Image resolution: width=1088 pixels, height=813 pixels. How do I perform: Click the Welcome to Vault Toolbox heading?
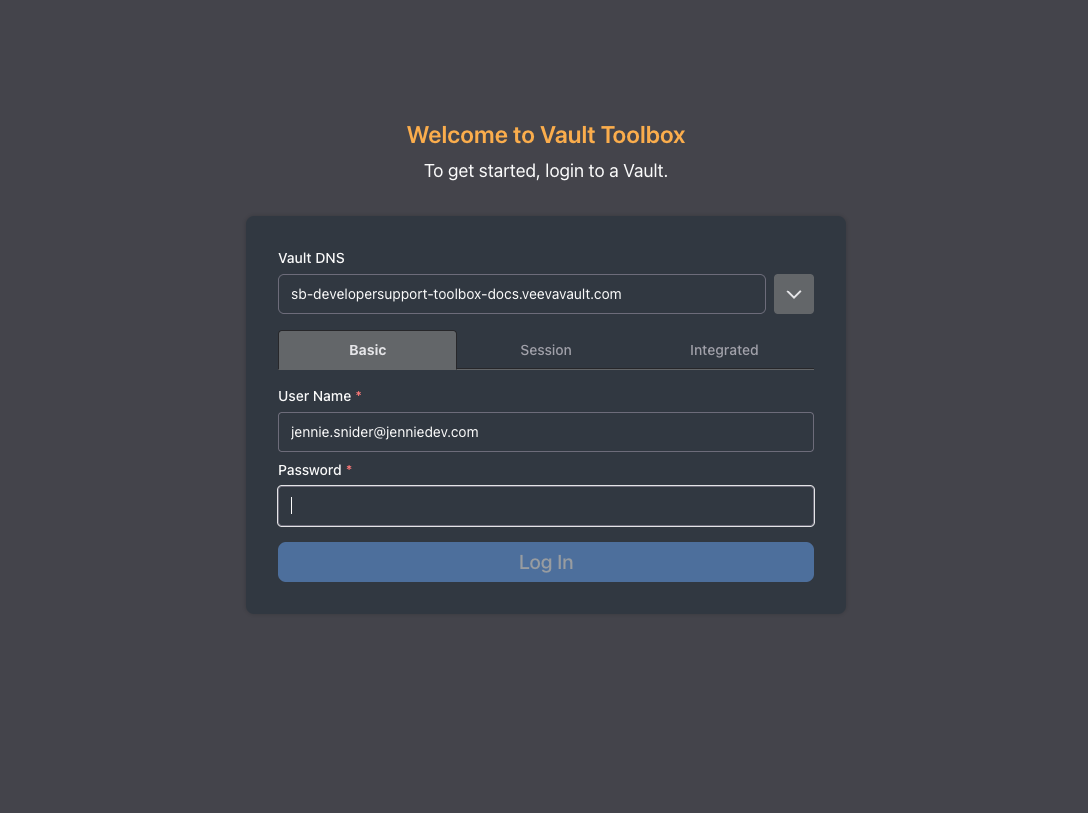546,135
